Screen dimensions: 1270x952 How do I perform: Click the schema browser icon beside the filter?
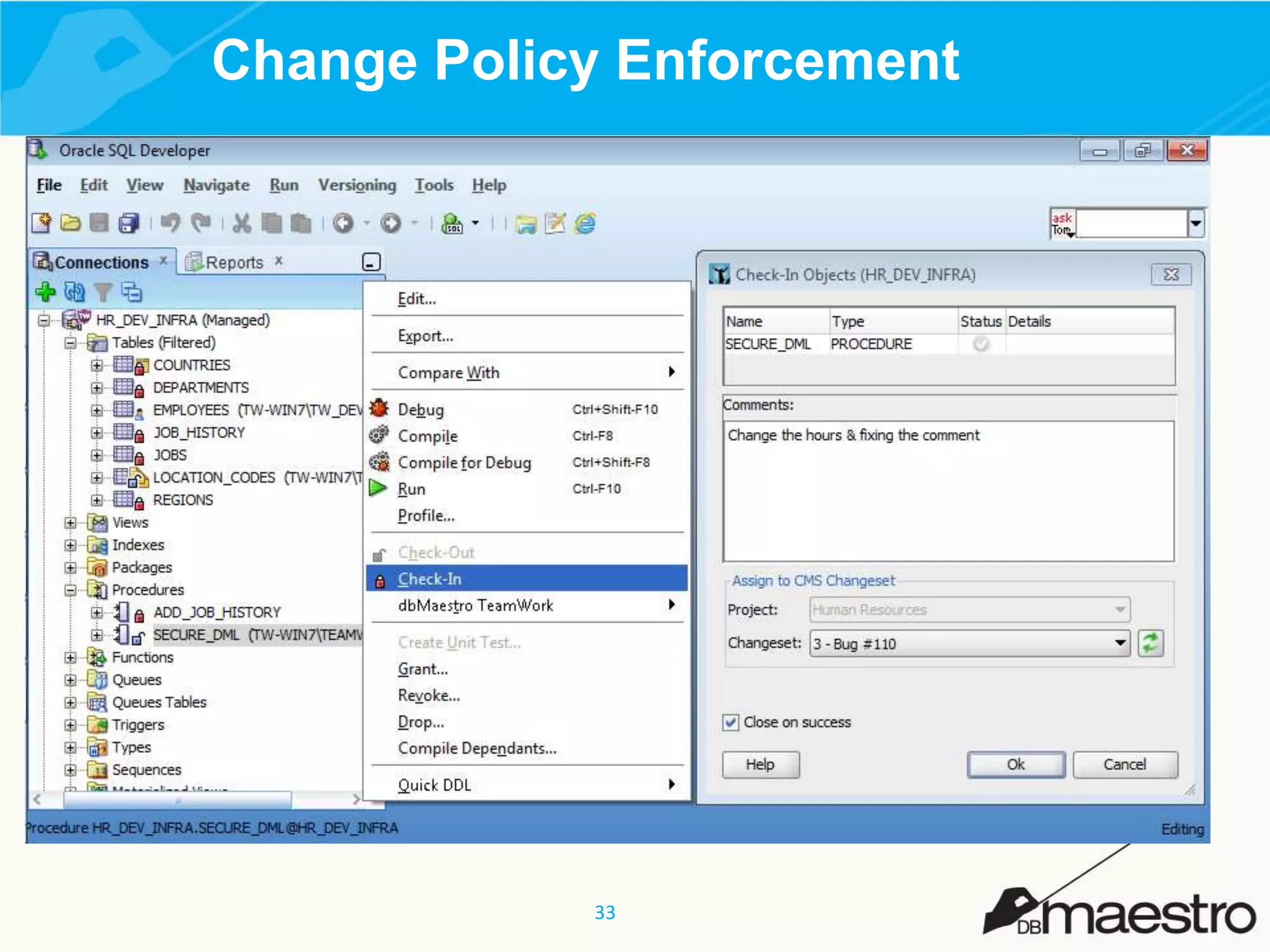131,291
